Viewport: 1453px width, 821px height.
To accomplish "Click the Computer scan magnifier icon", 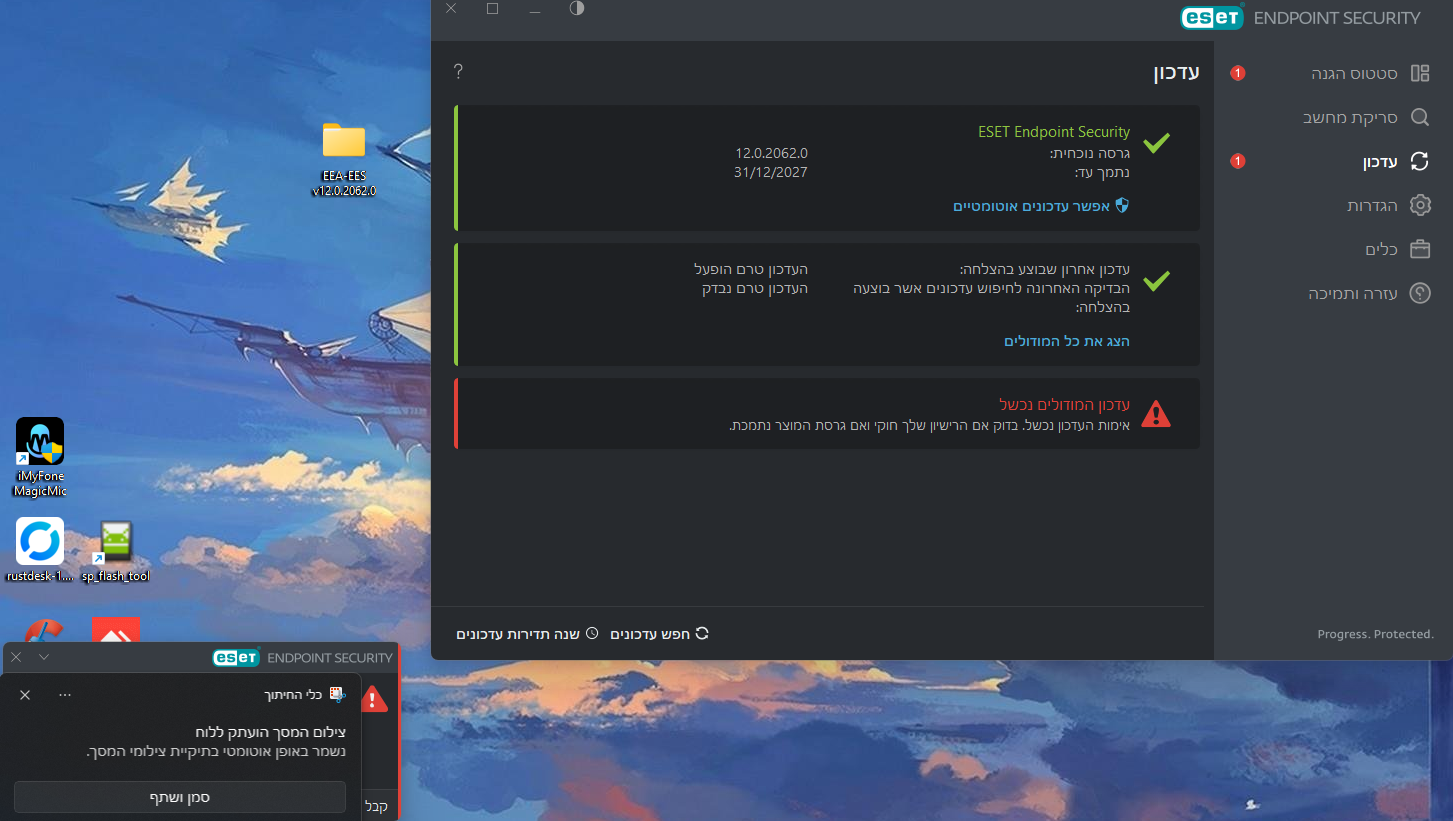I will point(1419,117).
